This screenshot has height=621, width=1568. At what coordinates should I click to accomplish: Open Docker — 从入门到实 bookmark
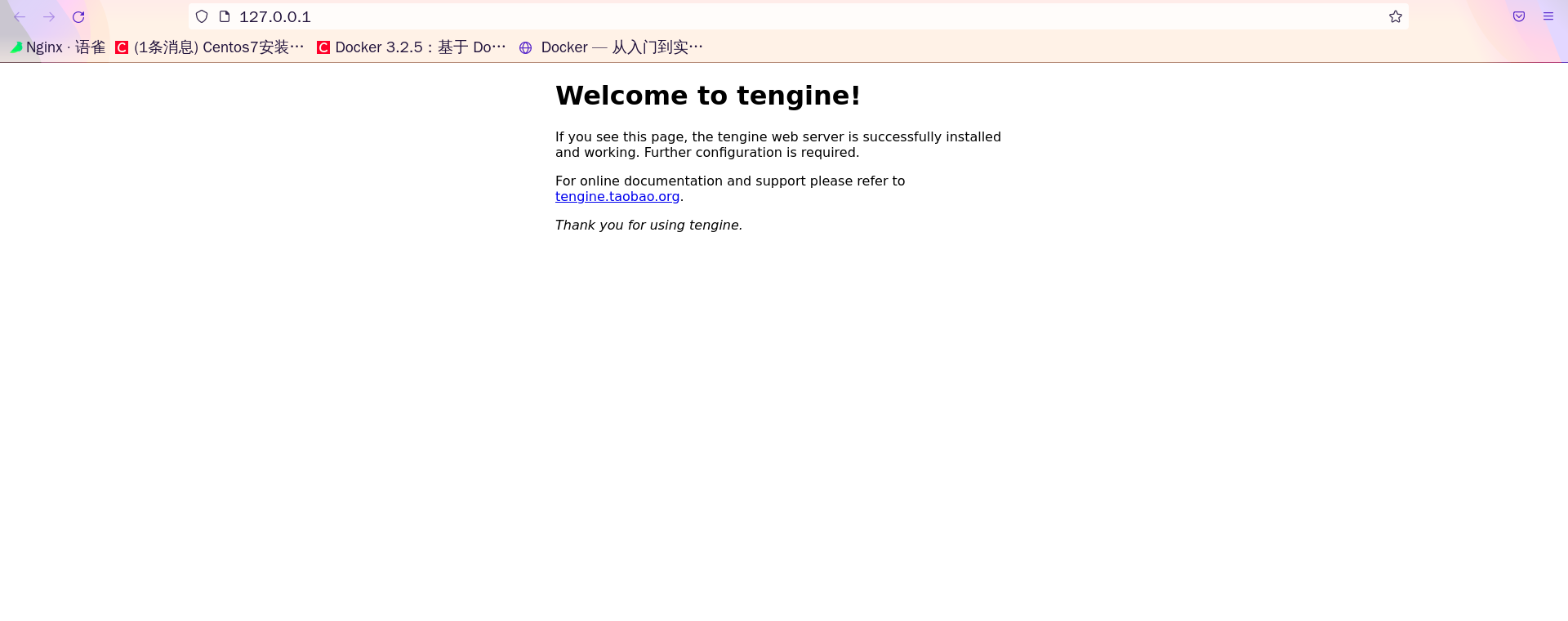tap(611, 47)
